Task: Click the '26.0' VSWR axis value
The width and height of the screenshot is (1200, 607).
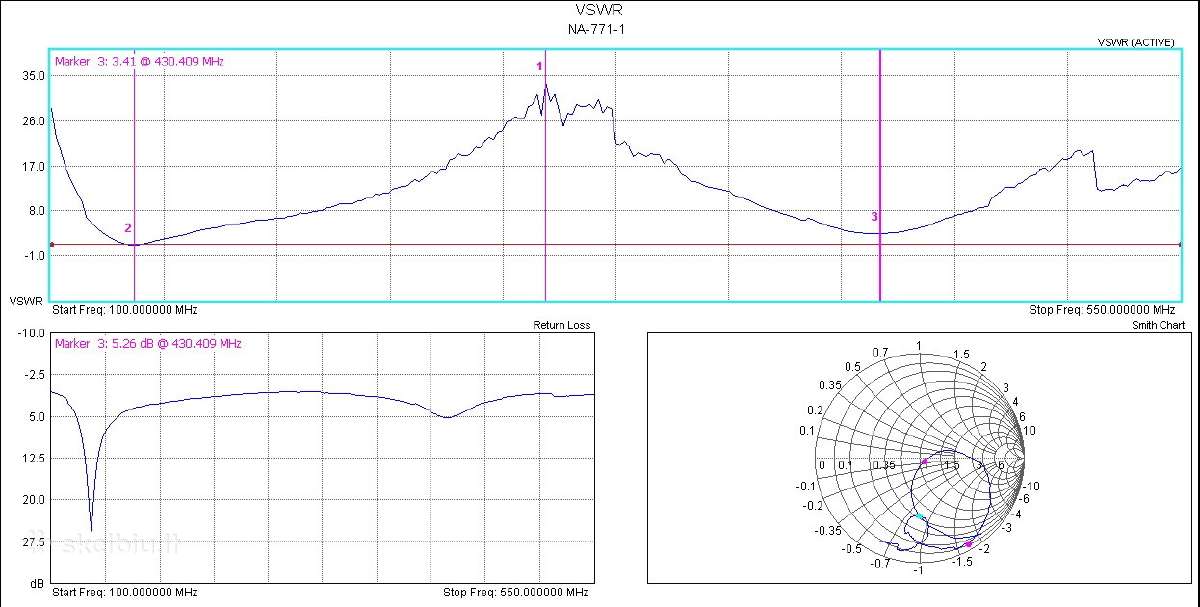Action: coord(33,121)
